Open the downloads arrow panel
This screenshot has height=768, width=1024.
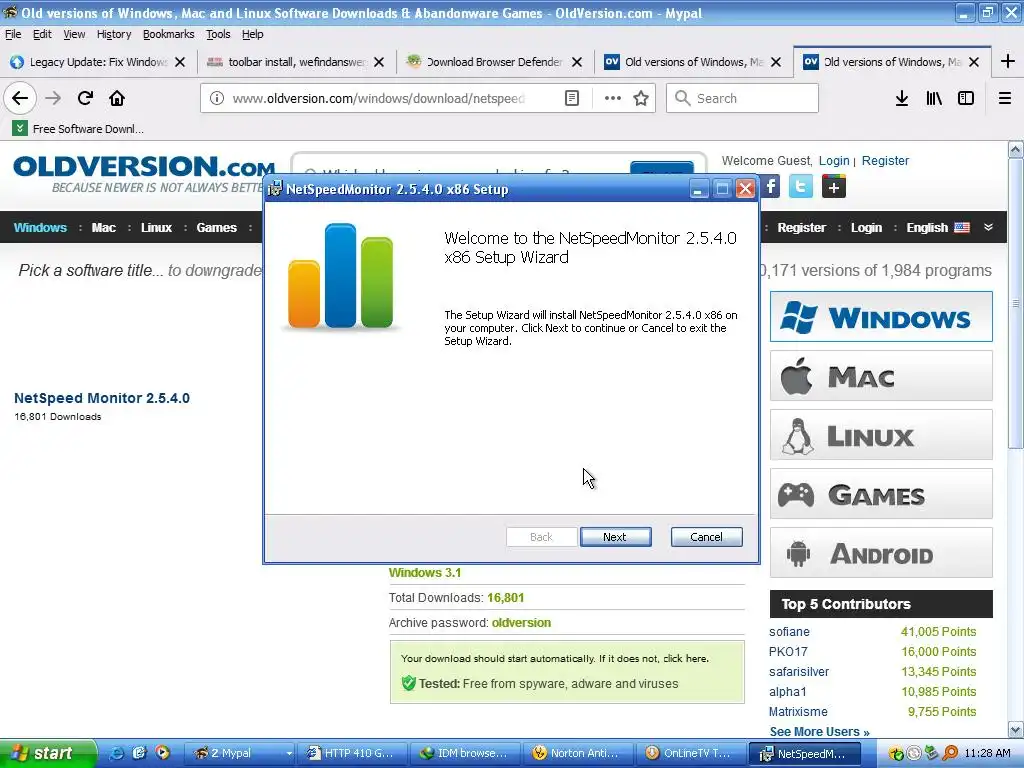902,98
